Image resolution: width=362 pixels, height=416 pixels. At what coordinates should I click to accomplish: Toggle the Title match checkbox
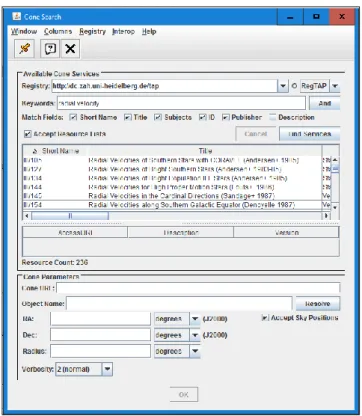click(127, 117)
